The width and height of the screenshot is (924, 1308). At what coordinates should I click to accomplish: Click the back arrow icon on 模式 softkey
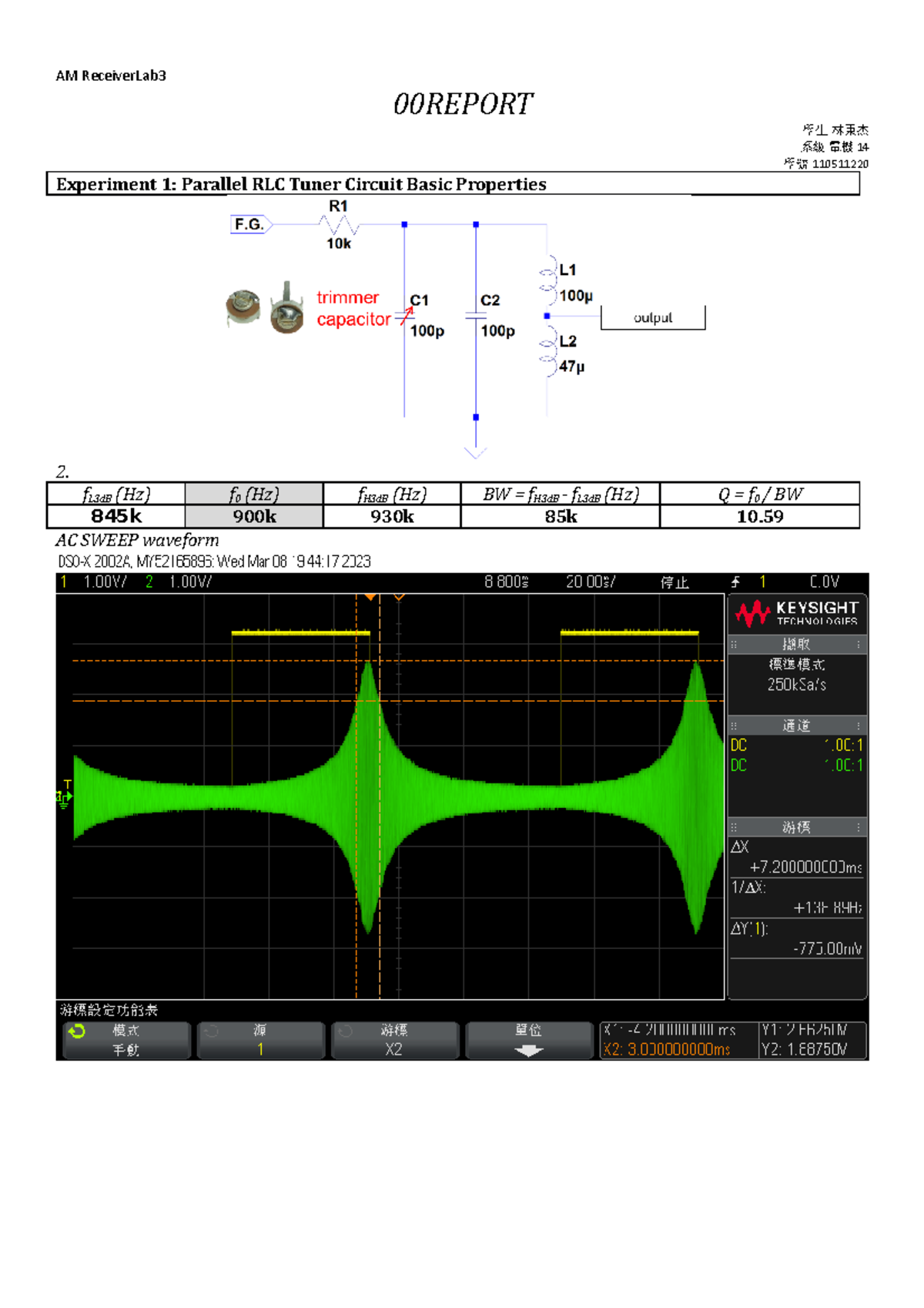tap(76, 1031)
